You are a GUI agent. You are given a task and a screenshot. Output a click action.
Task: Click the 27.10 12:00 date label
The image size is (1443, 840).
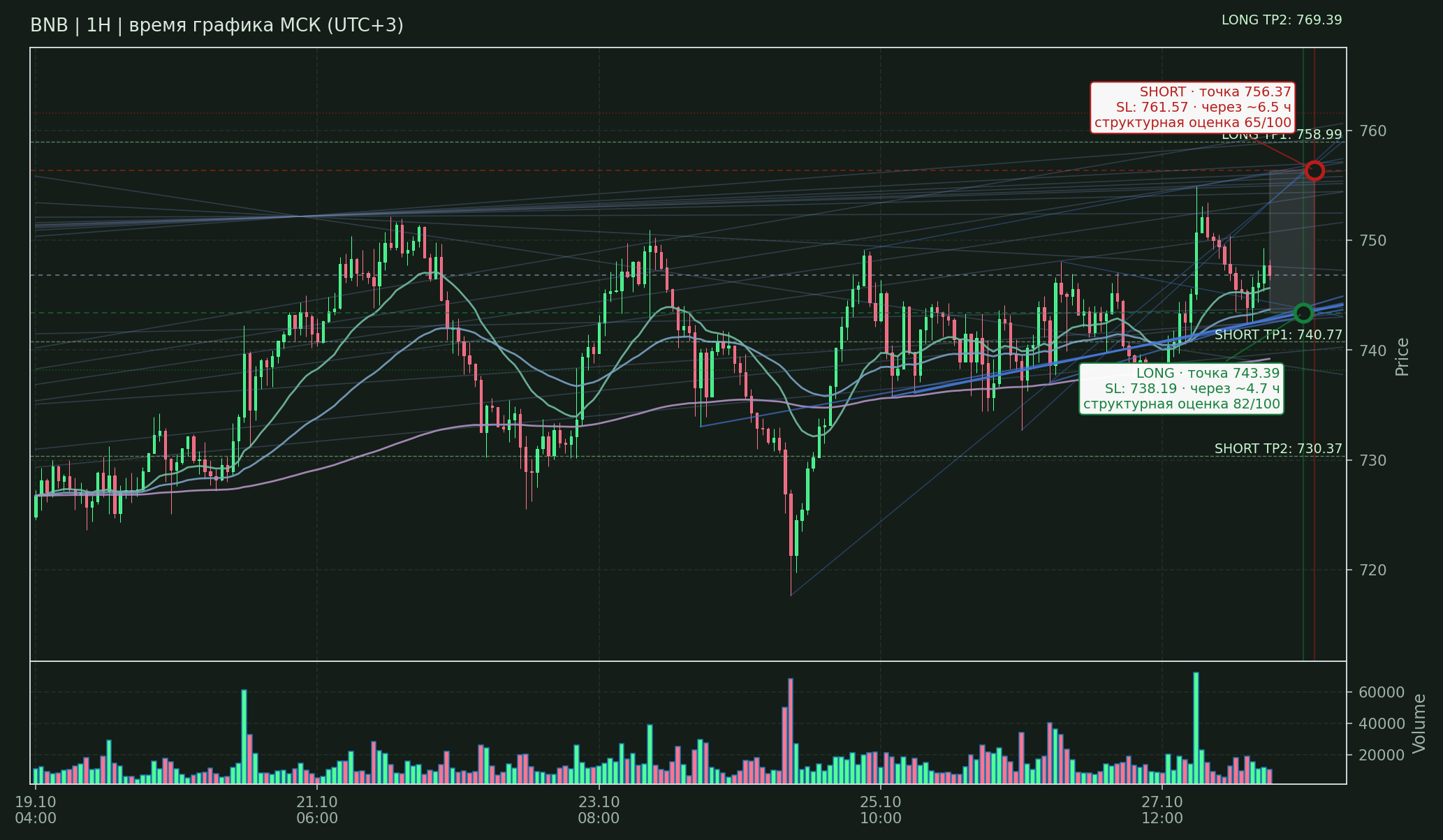[1162, 810]
